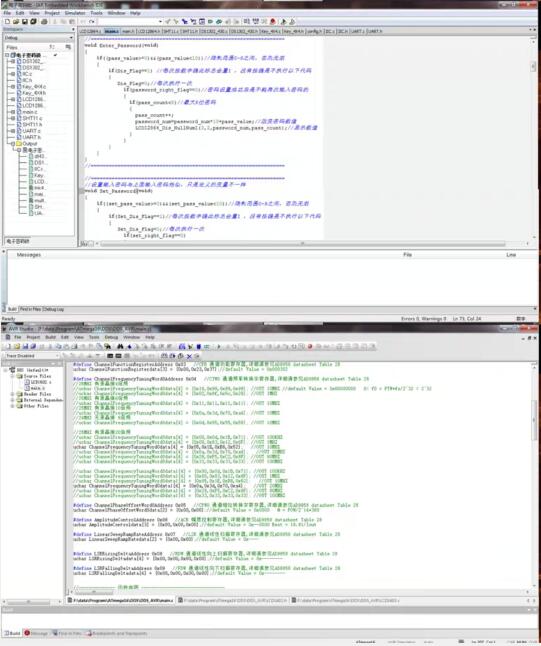541x646 pixels.
Task: Click New Document icon in IAR toolbar
Action: click(x=7, y=21)
